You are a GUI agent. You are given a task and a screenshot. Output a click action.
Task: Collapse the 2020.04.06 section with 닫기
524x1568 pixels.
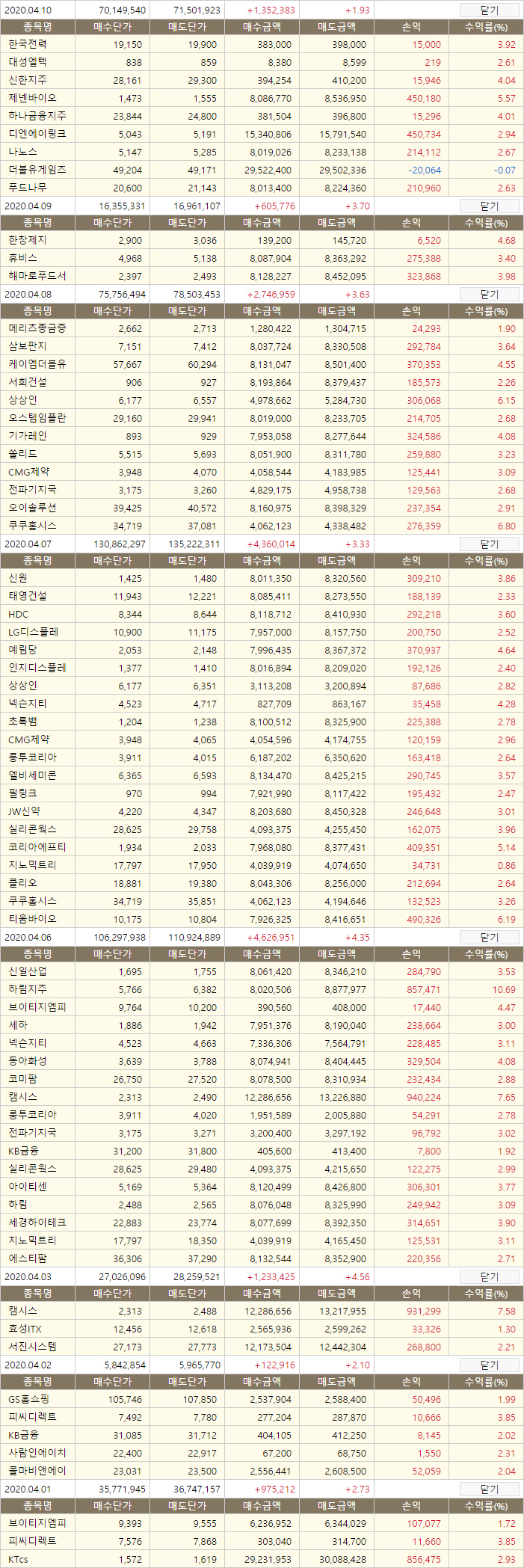click(489, 938)
